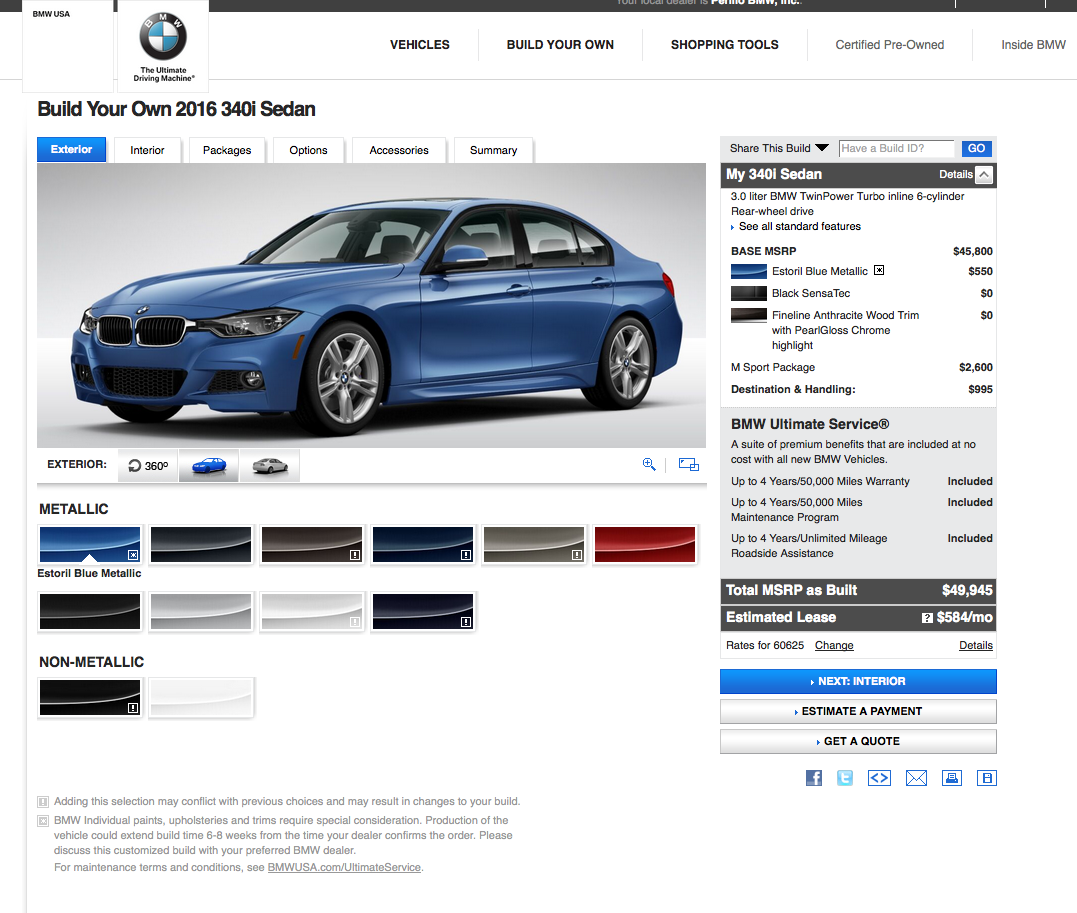Image resolution: width=1077 pixels, height=913 pixels.
Task: Click the embed code icon
Action: (879, 778)
